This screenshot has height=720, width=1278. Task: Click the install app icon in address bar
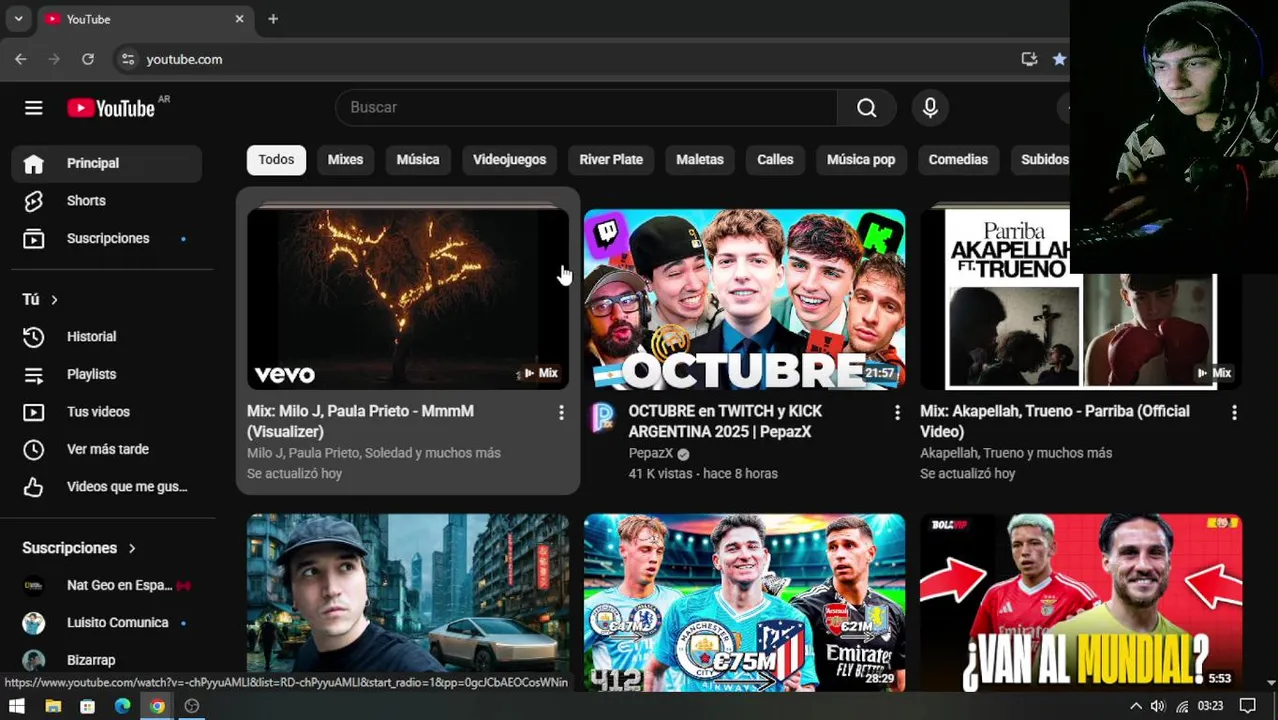(1029, 59)
